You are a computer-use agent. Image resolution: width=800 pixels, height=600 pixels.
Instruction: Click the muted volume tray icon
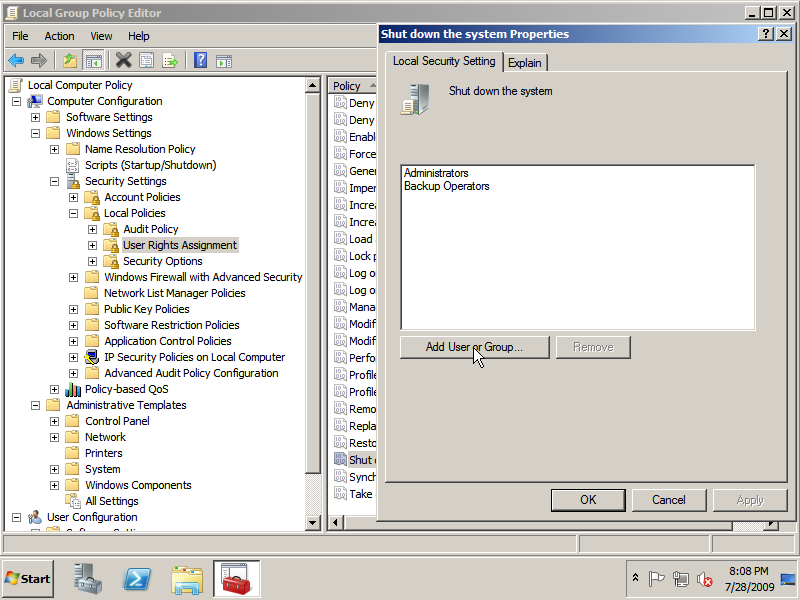pos(705,579)
